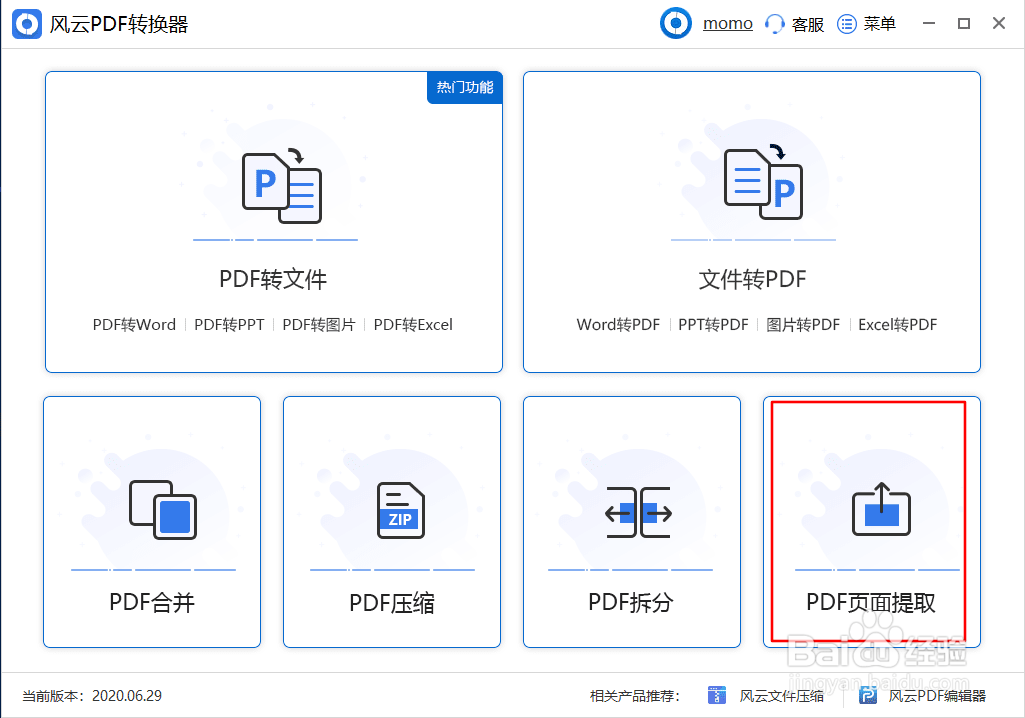Open the PDF转文件 card title
The width and height of the screenshot is (1025, 718).
(x=273, y=279)
